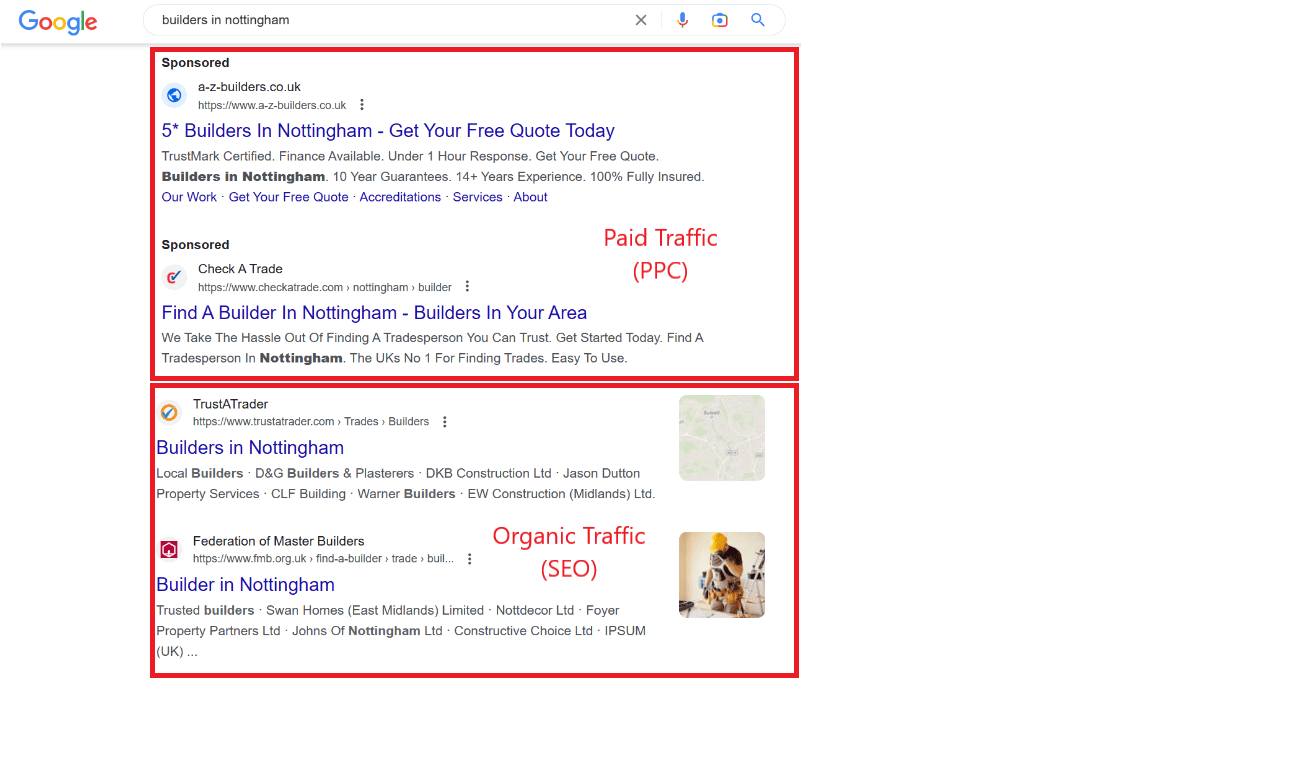Click the magnifying glass search button
1291x768 pixels.
tap(758, 20)
